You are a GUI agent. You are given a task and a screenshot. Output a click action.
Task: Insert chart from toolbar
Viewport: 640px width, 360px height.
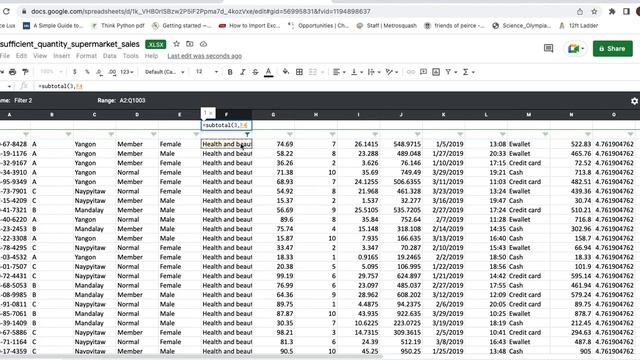pos(436,72)
